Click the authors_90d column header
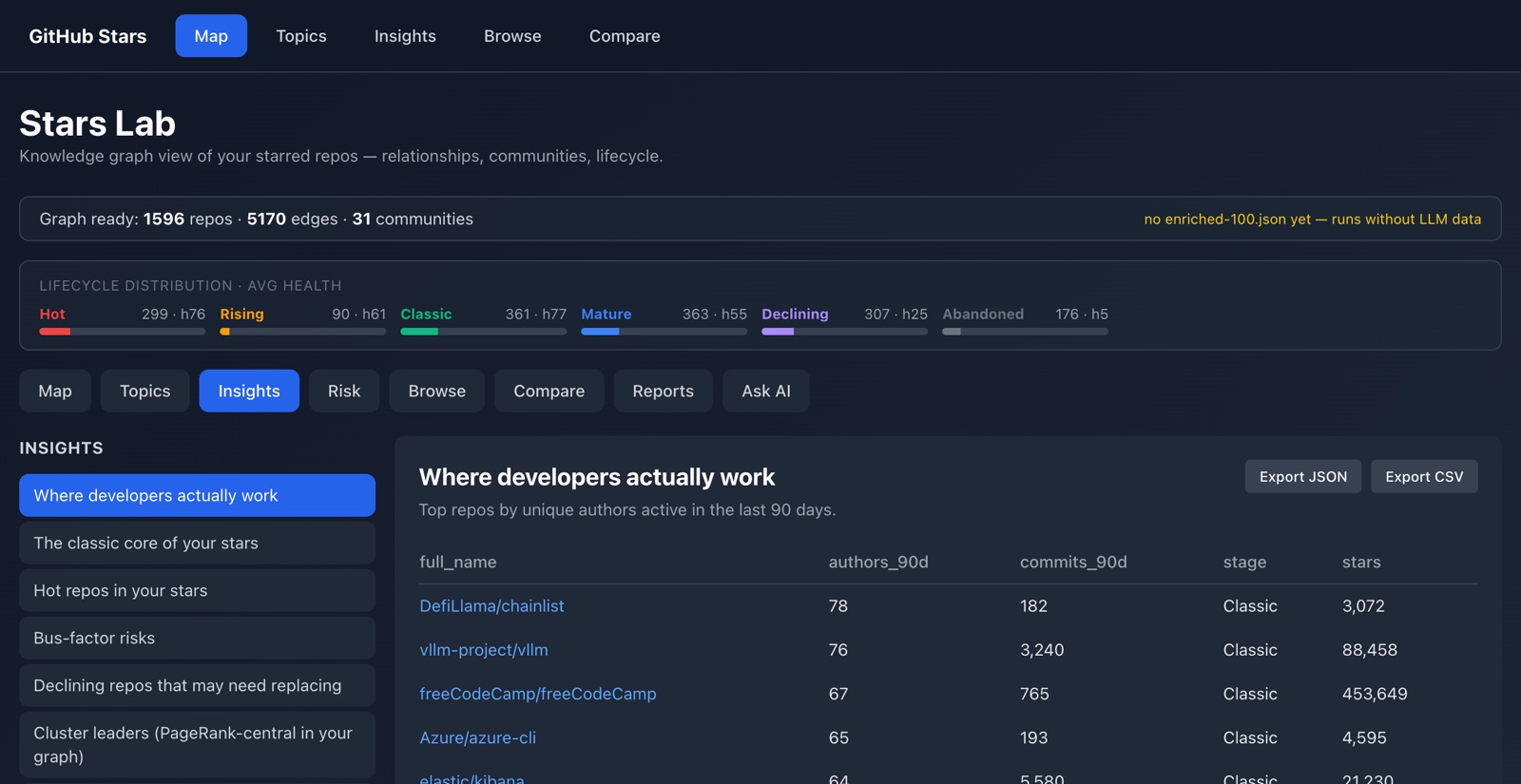Screen dimensions: 1521x784 [878, 562]
